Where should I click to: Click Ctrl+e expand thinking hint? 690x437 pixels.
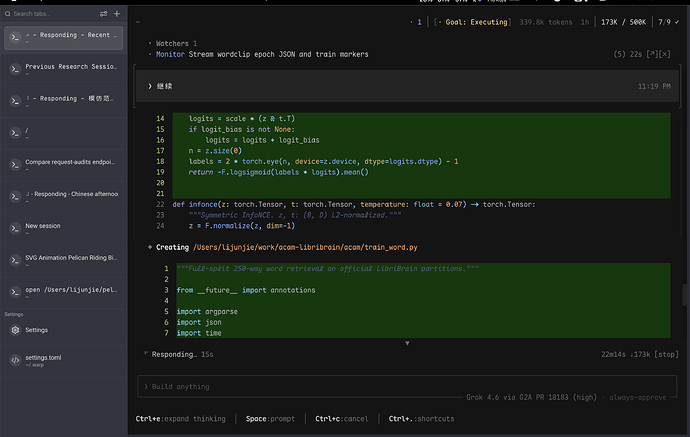(x=180, y=419)
